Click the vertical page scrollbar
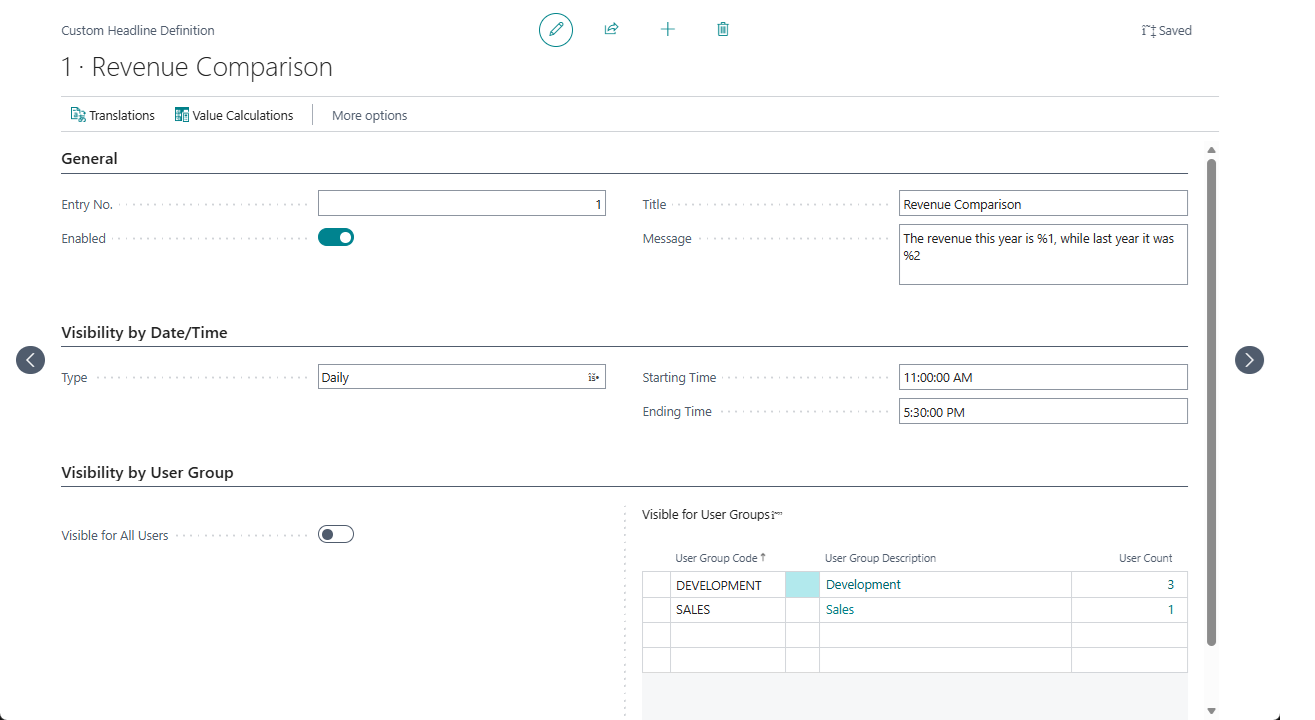Viewport: 1315px width, 720px height. coord(1212,400)
